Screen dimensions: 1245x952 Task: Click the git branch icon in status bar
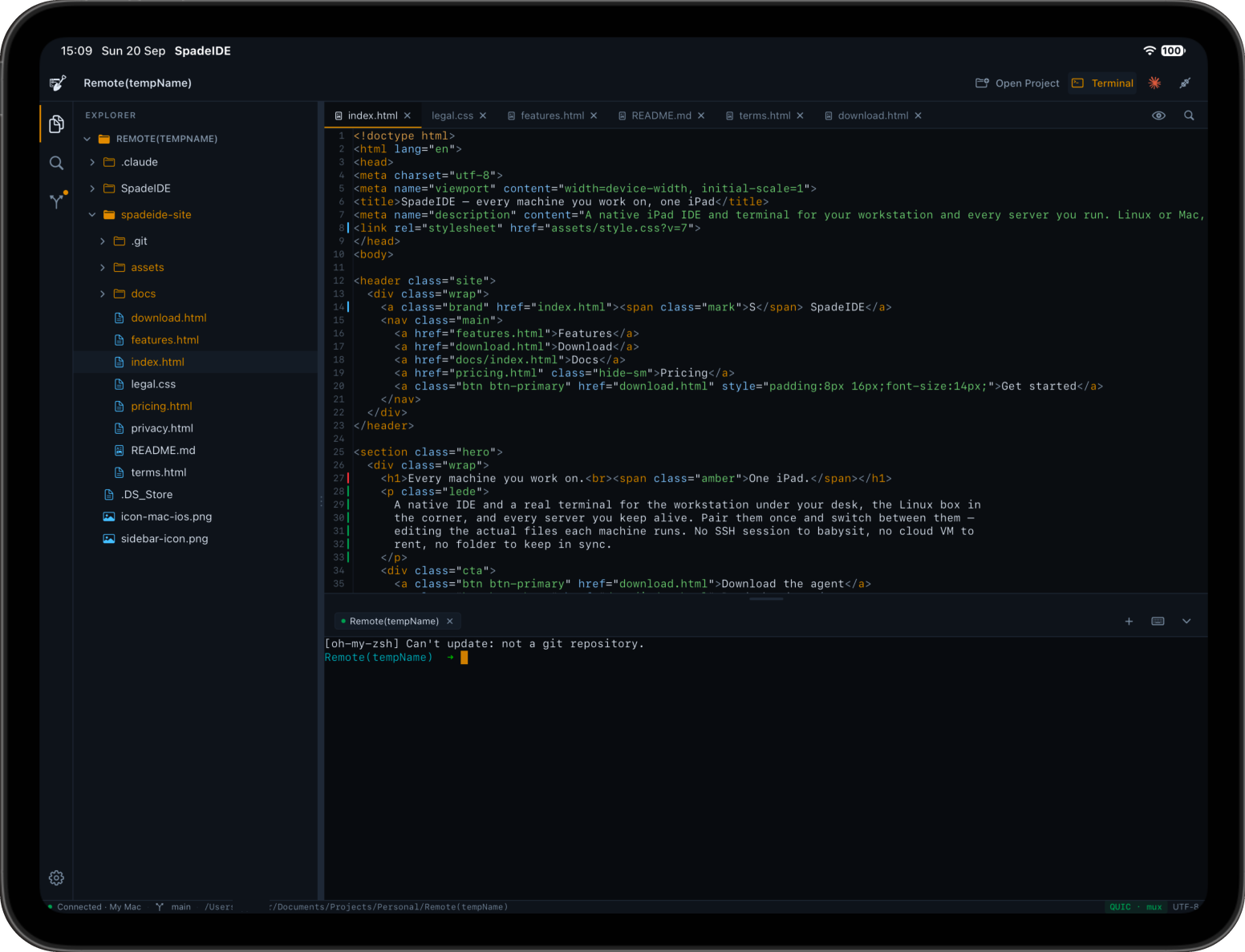coord(160,907)
